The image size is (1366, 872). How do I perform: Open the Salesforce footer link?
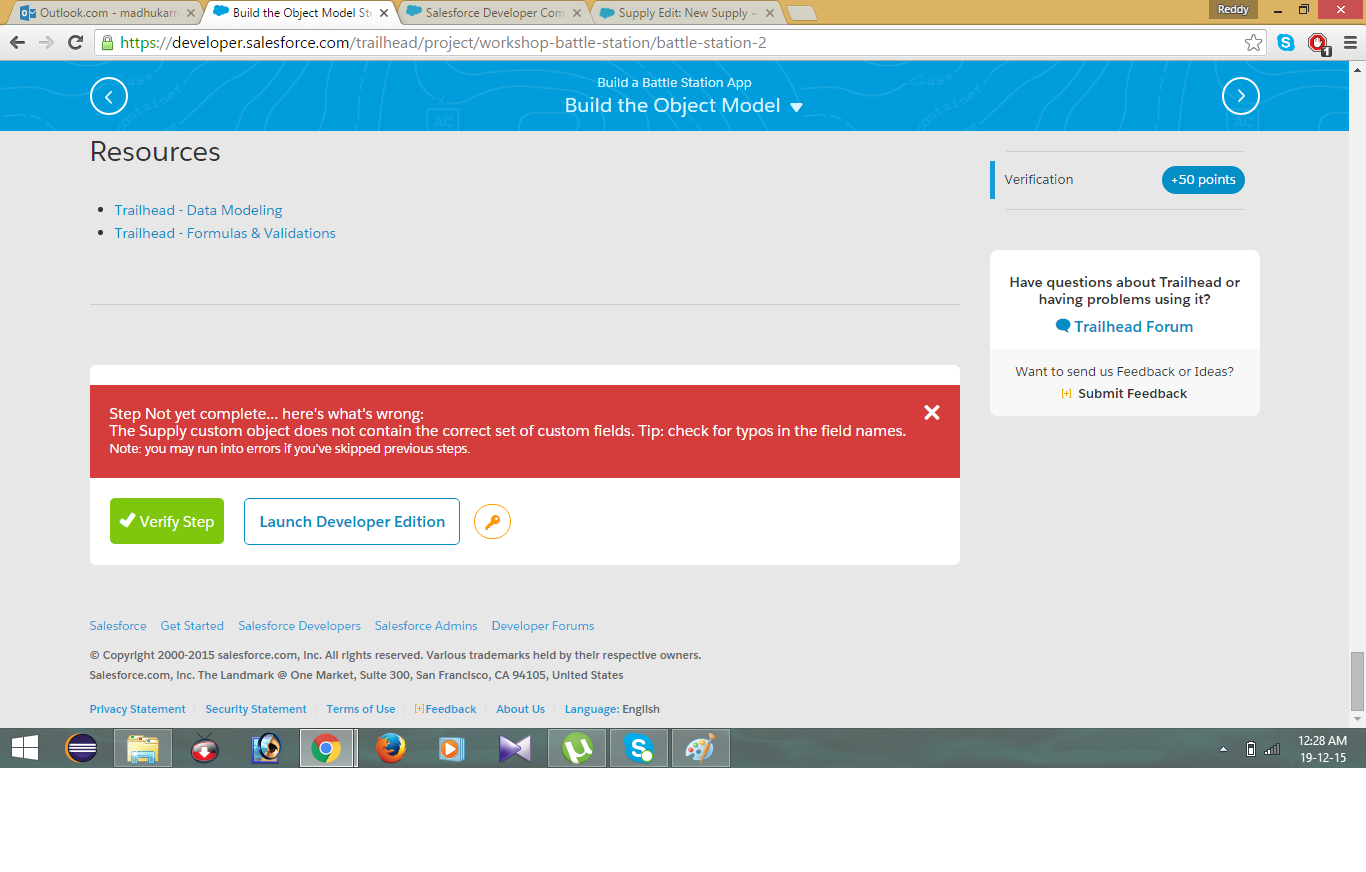point(118,626)
